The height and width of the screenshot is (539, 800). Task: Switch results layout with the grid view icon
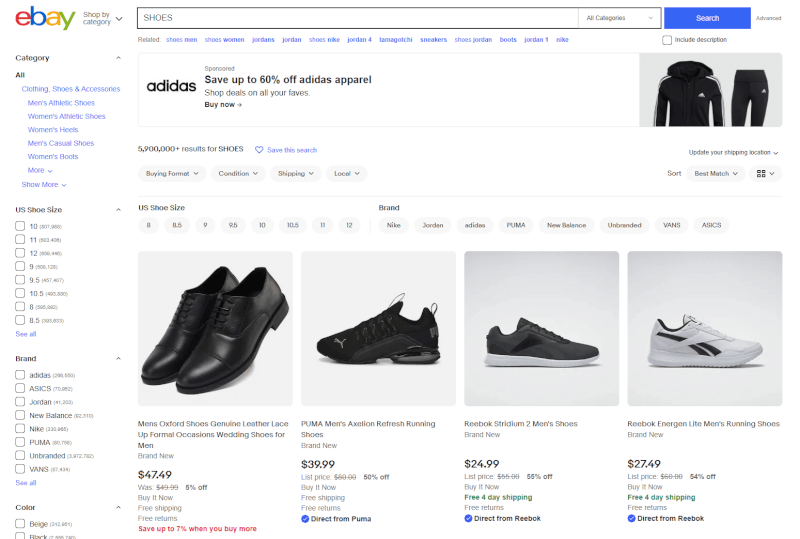(765, 174)
